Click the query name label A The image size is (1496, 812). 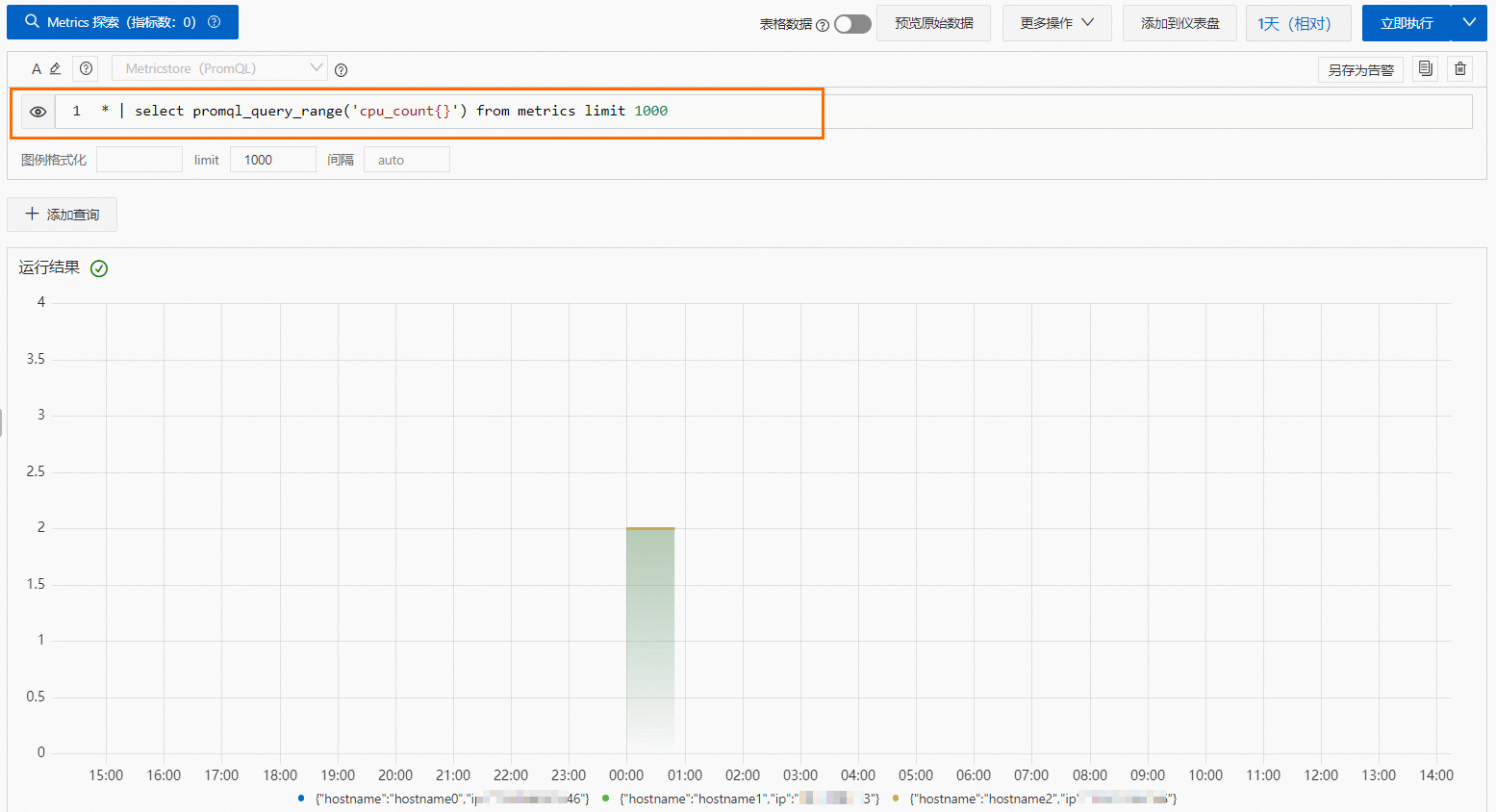click(37, 69)
